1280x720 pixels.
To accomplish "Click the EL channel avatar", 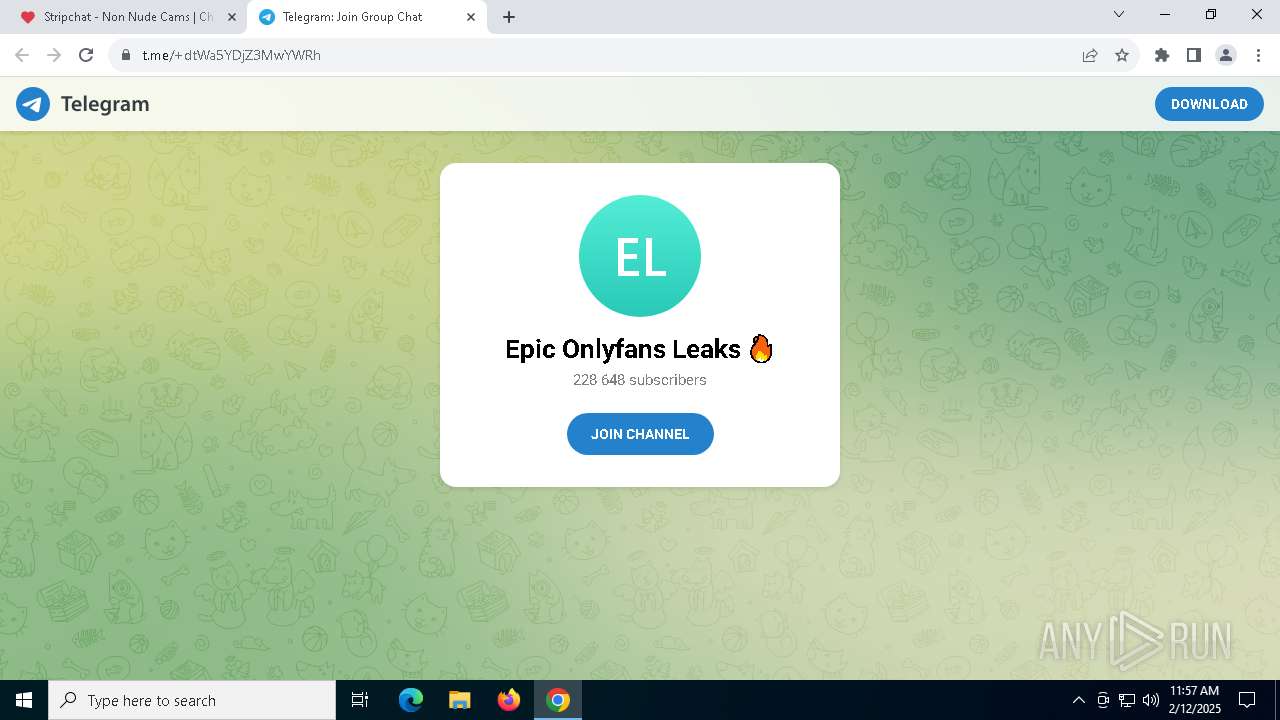I will 640,256.
